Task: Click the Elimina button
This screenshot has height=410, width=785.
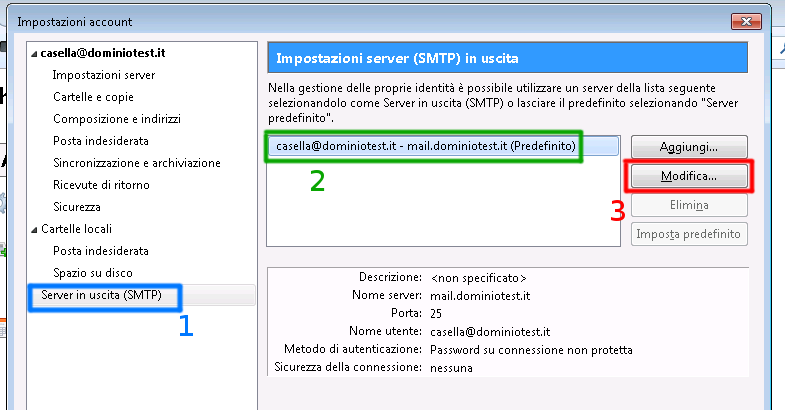Action: coord(689,205)
